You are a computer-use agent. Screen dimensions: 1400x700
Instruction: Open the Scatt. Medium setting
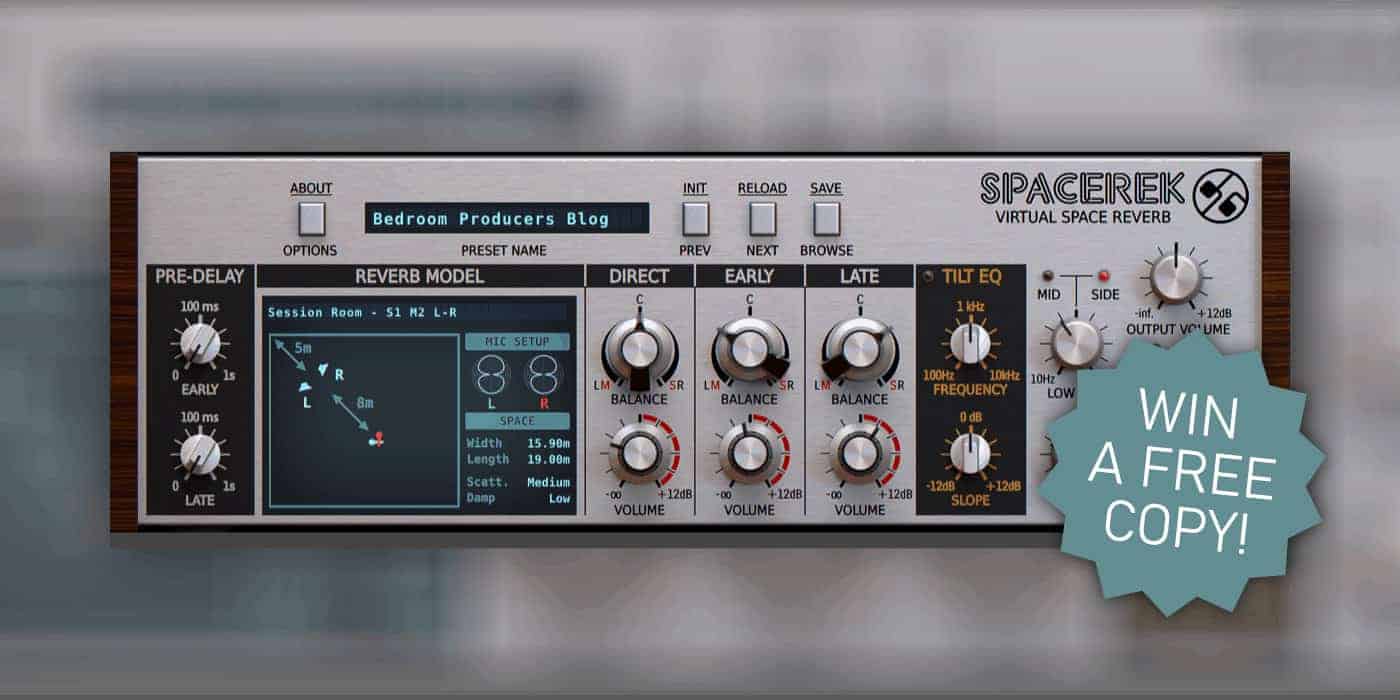tap(518, 482)
